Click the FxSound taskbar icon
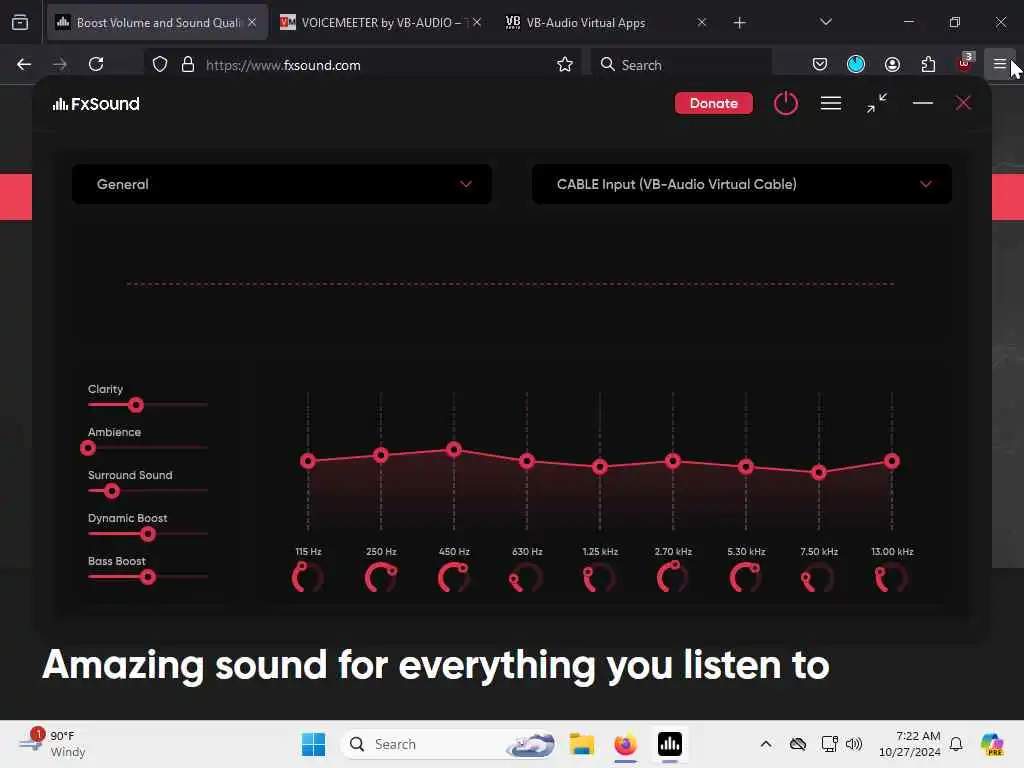Image resolution: width=1024 pixels, height=768 pixels. click(670, 744)
